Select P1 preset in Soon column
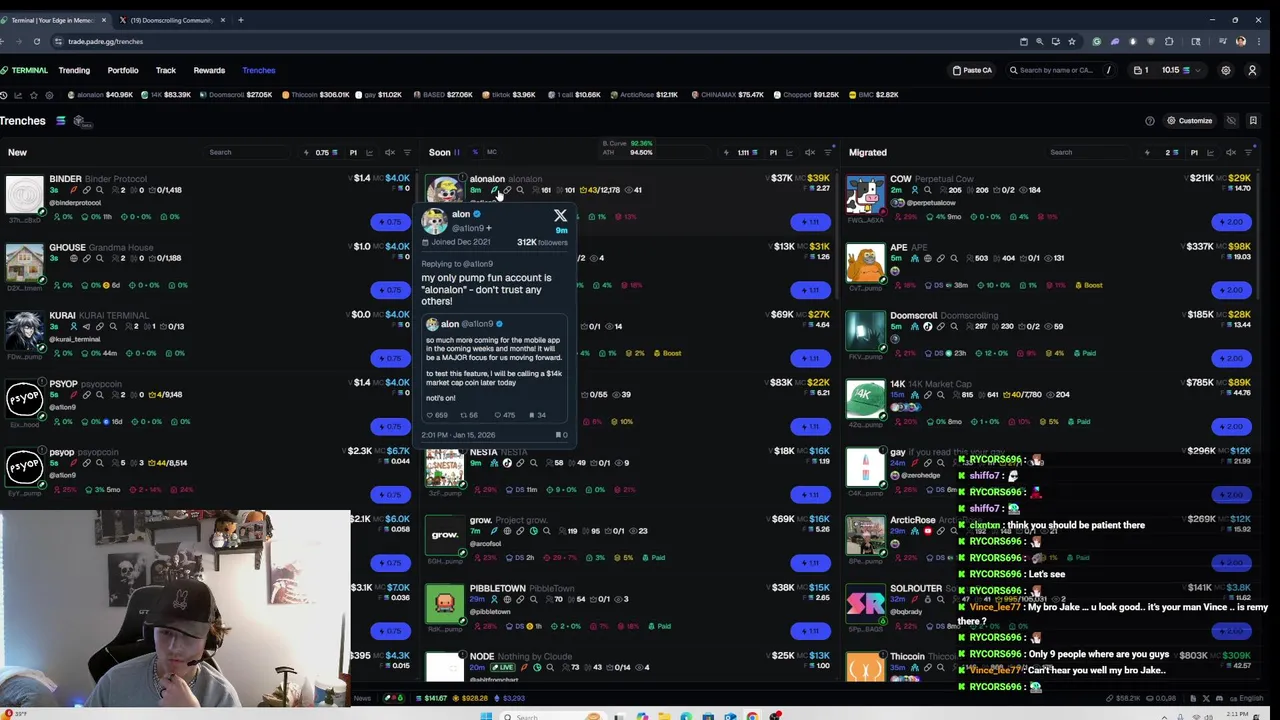 (x=773, y=152)
